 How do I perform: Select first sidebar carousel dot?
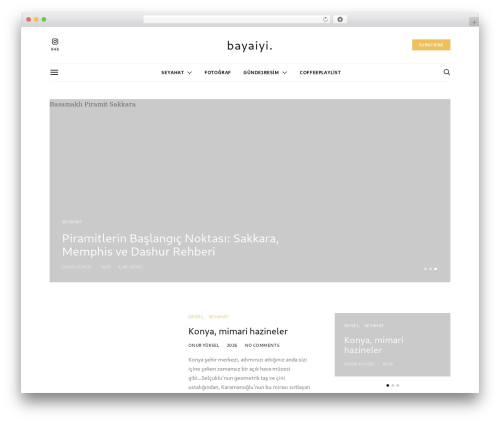click(387, 385)
